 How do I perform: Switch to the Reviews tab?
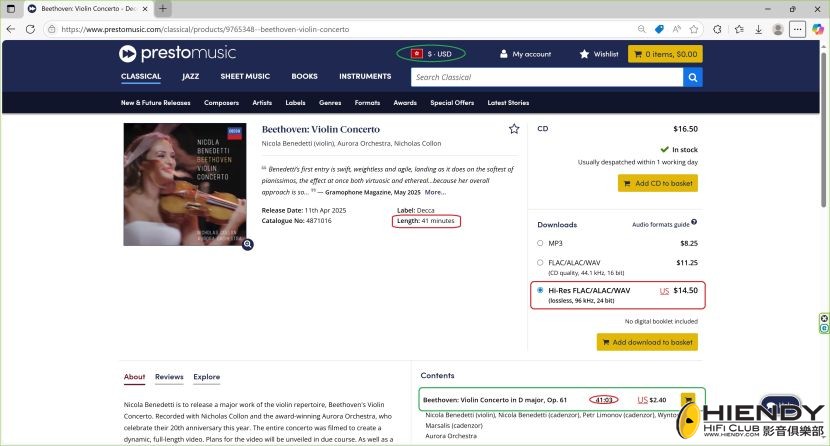click(x=169, y=377)
